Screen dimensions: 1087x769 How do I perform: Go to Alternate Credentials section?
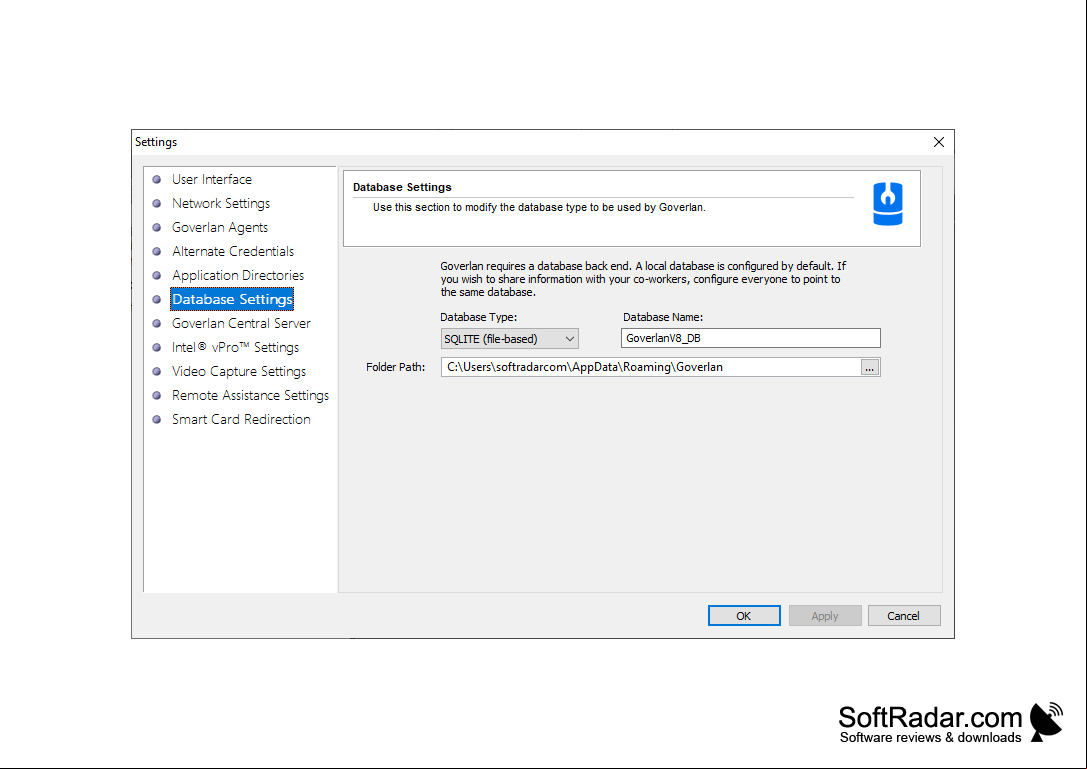233,252
